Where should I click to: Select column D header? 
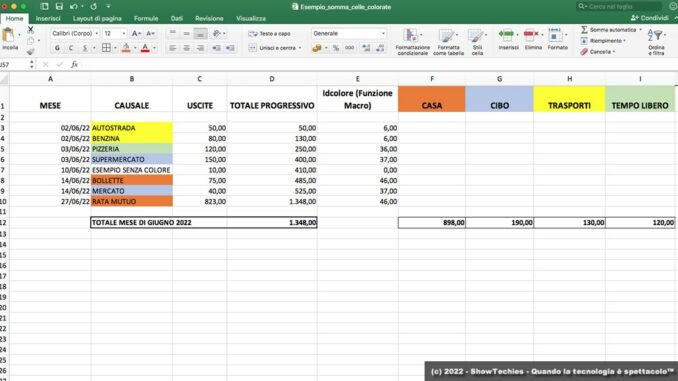pyautogui.click(x=272, y=79)
